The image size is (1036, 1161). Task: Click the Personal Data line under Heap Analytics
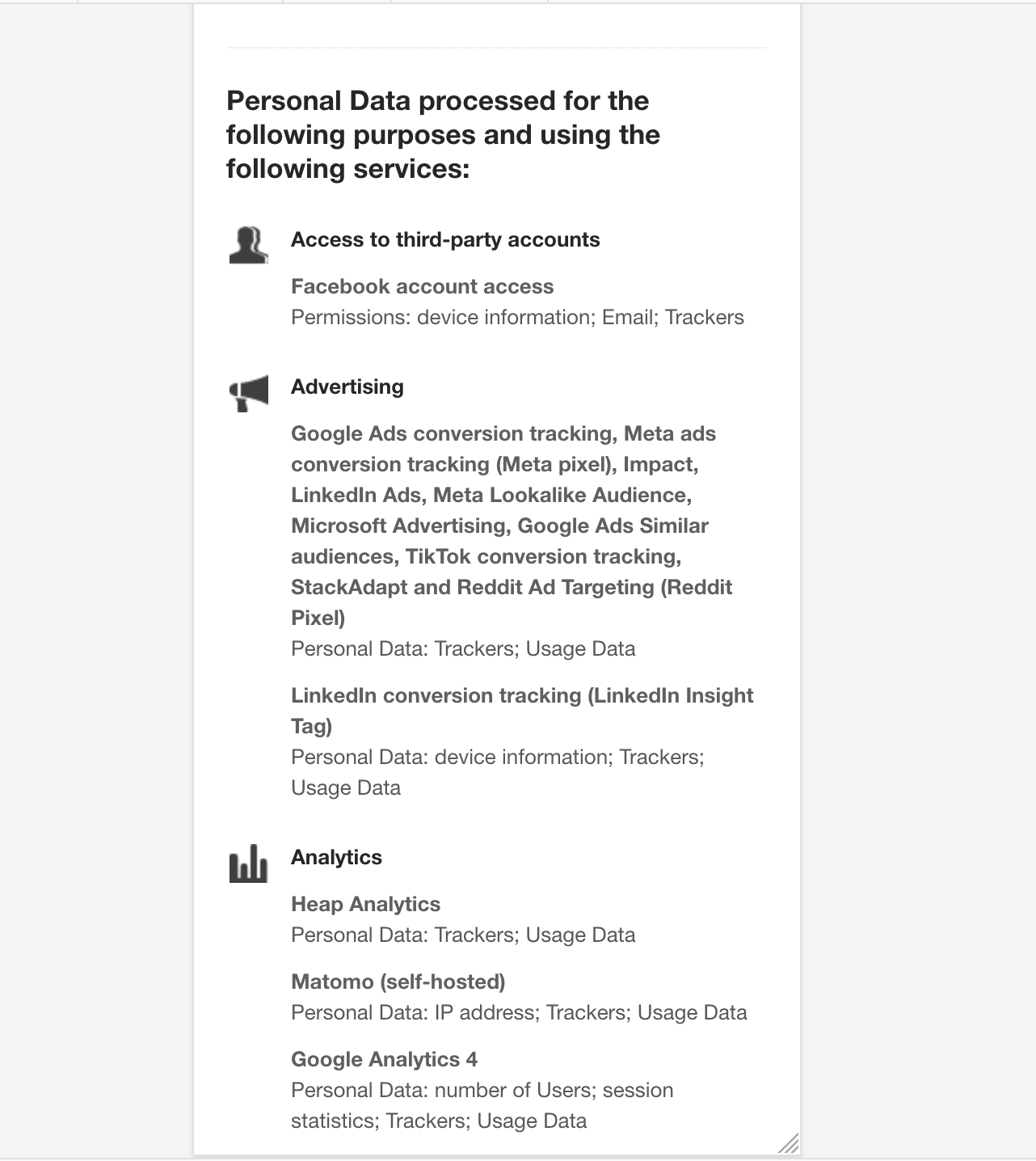463,935
